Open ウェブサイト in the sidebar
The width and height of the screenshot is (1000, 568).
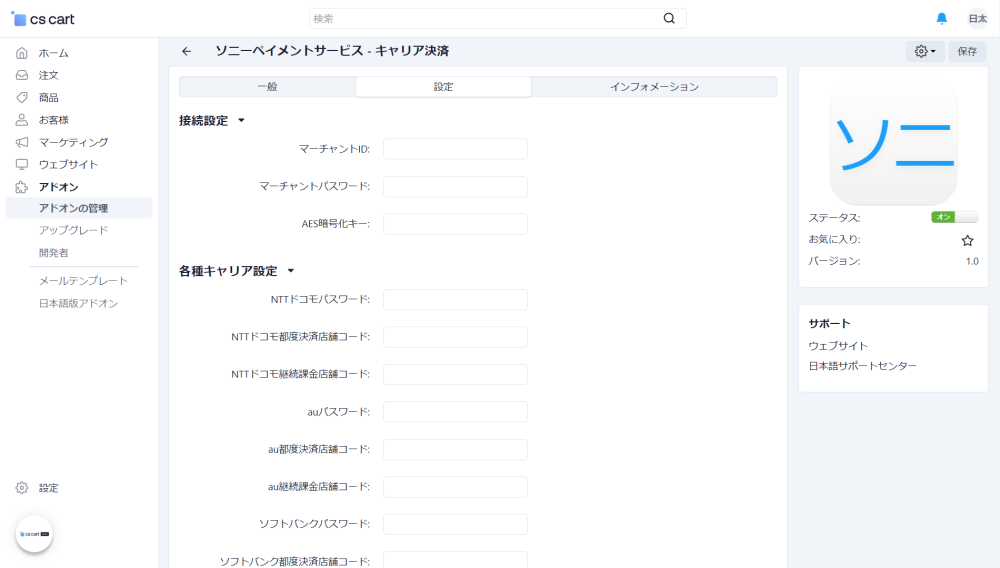[68, 164]
